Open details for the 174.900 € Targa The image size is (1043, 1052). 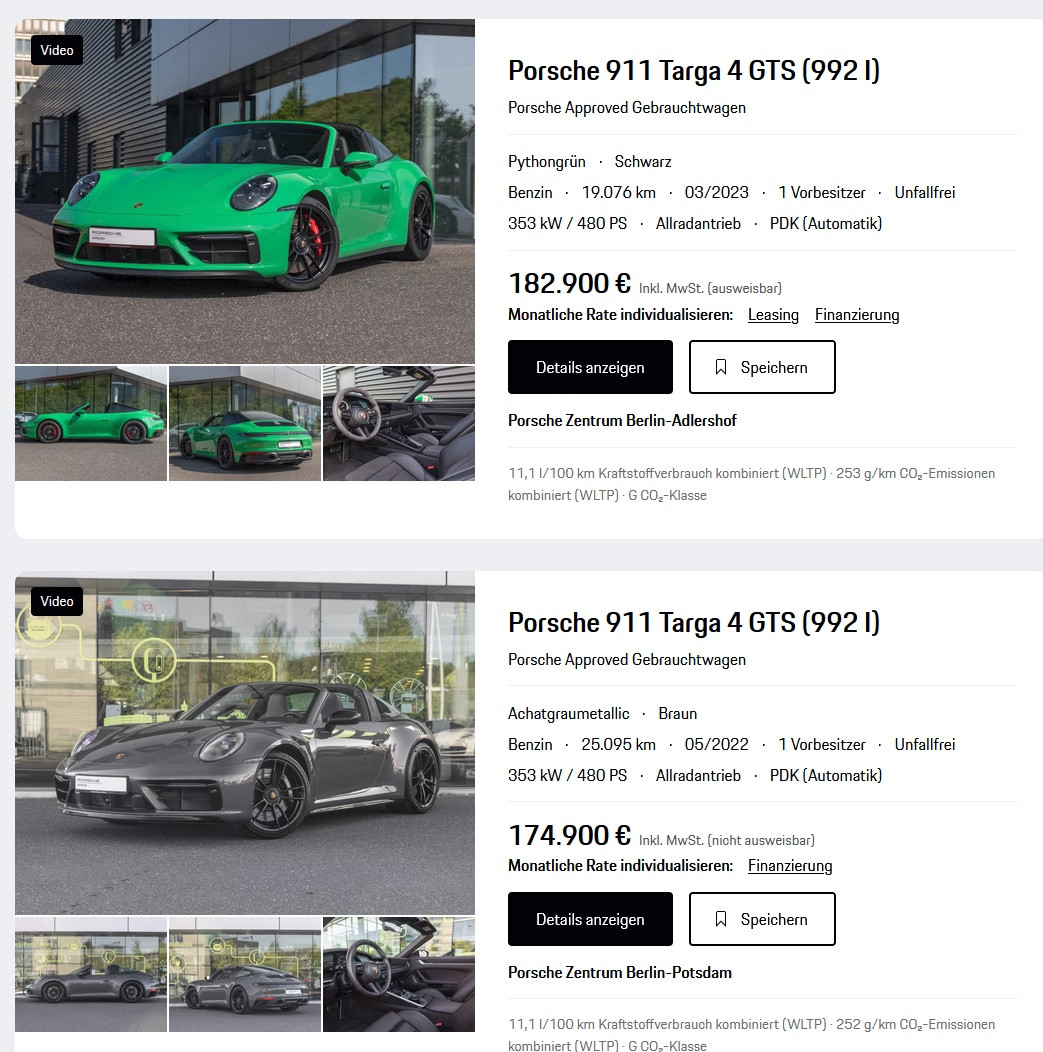click(x=590, y=919)
